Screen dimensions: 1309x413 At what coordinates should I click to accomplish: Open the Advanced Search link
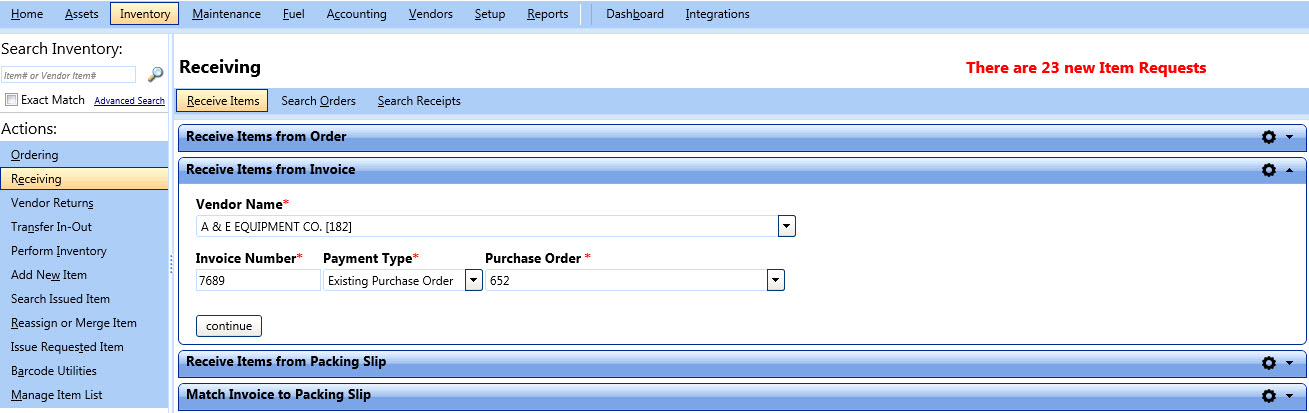click(x=129, y=101)
